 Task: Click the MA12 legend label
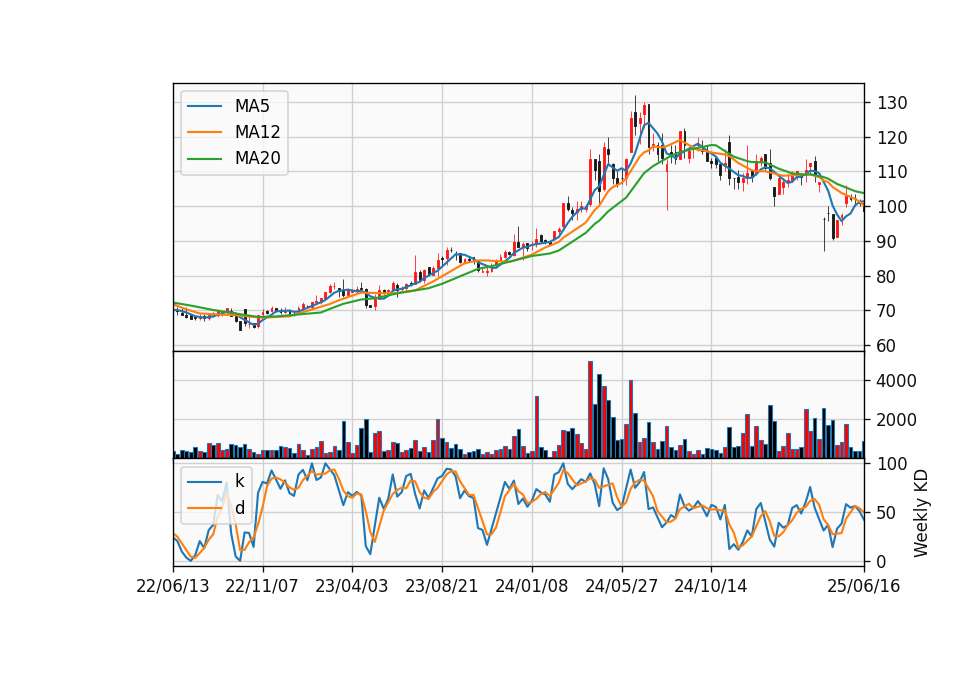[x=257, y=132]
